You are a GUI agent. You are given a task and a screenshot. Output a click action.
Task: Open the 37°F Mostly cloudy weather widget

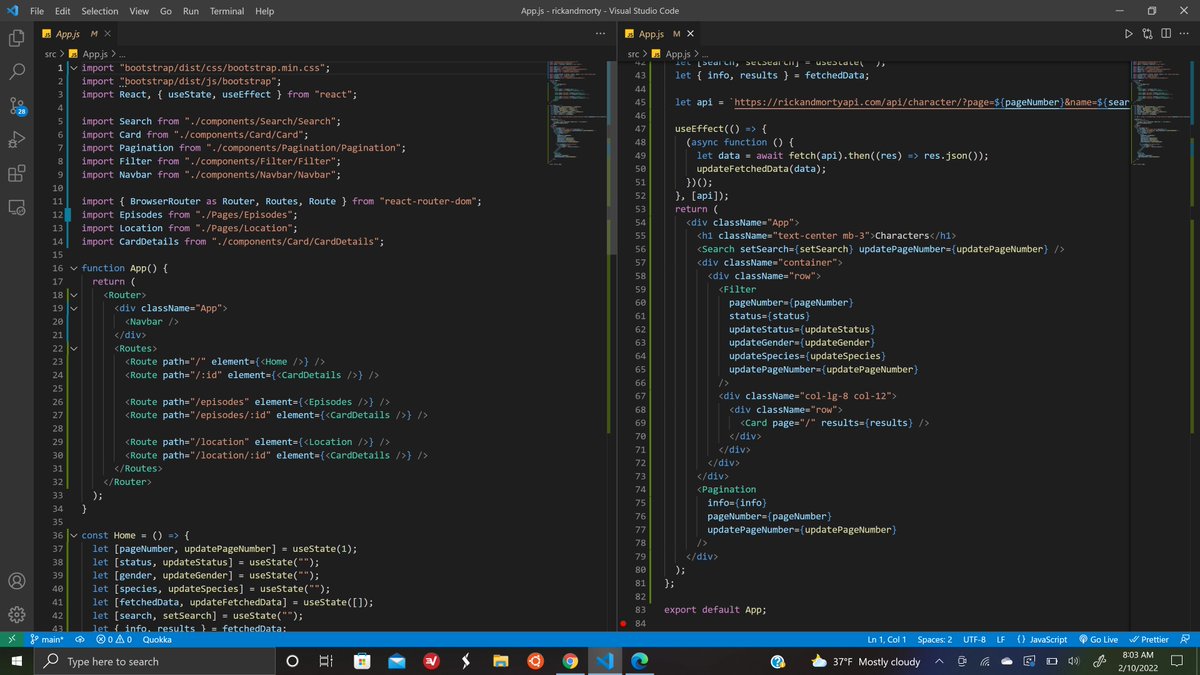click(865, 661)
